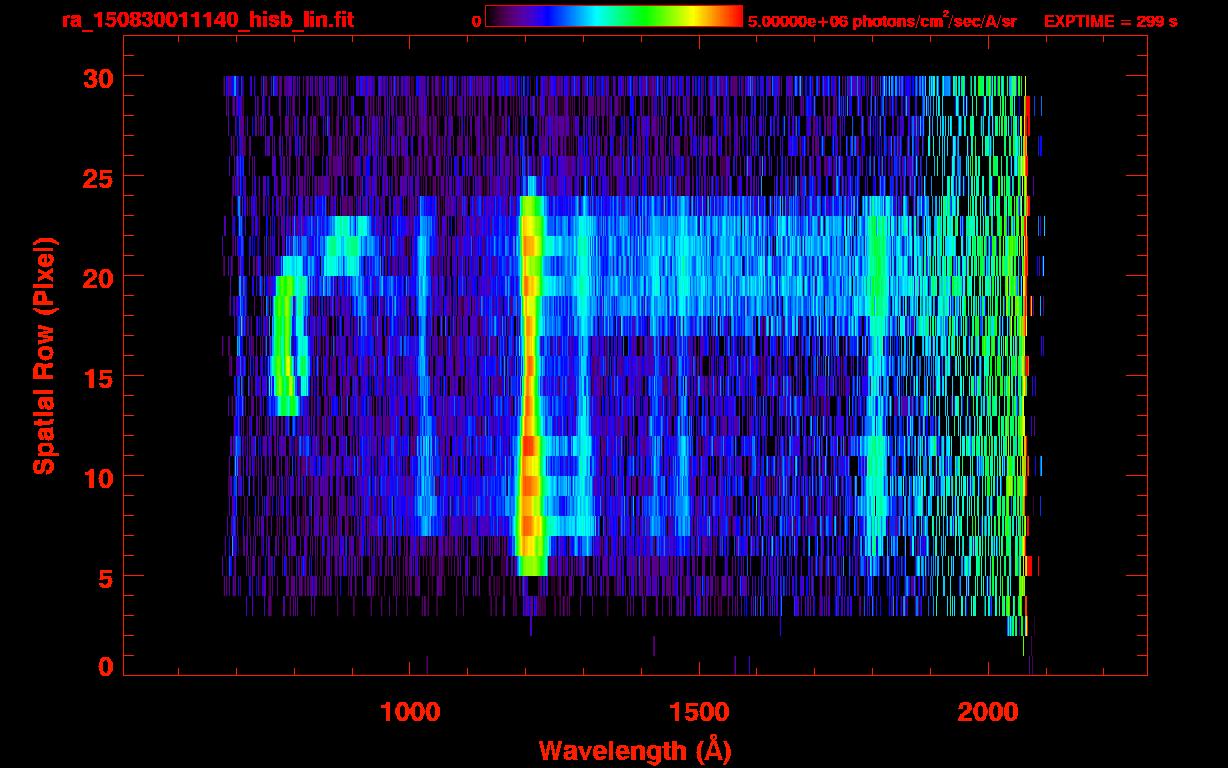Click the color scale bar at top
The image size is (1228, 768).
[x=613, y=16]
